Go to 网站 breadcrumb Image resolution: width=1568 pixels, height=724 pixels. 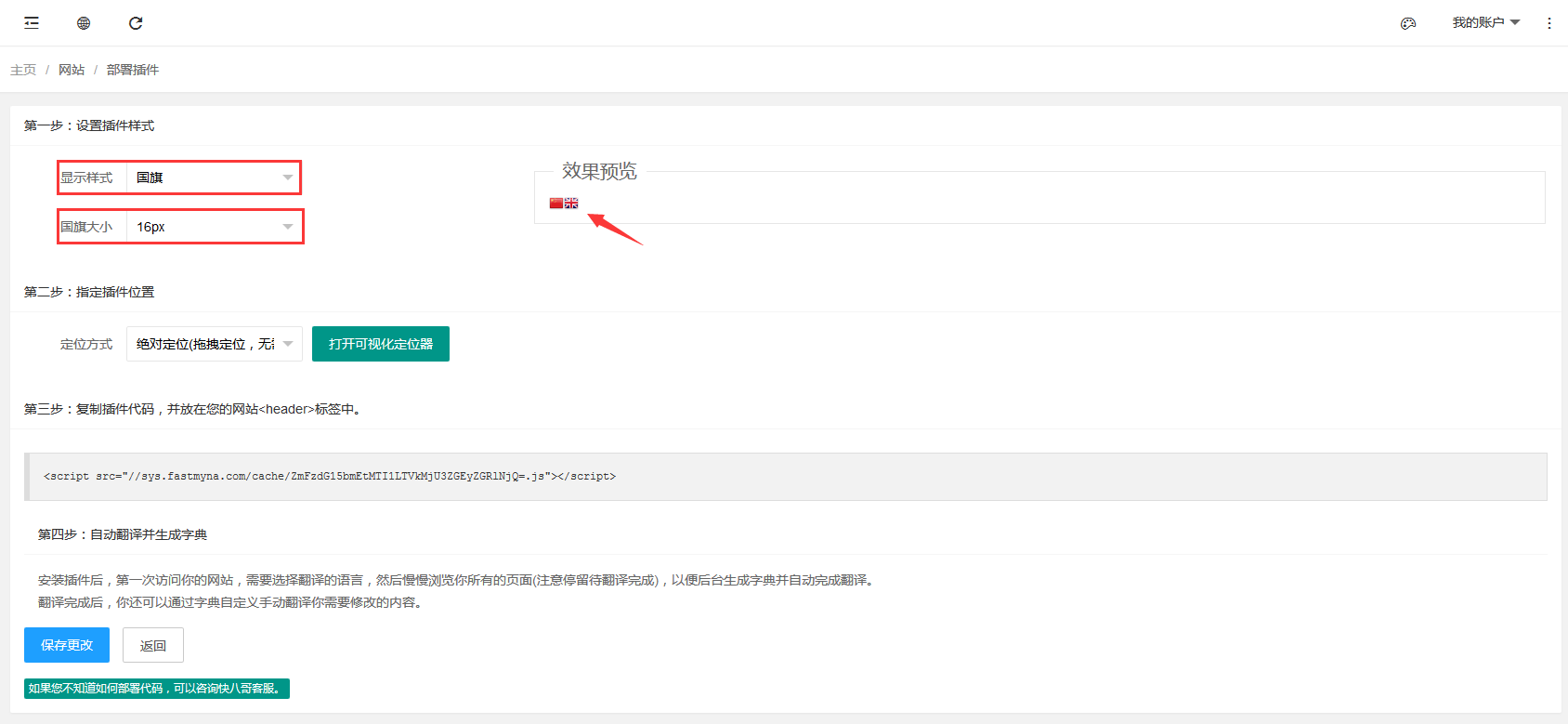pos(72,70)
